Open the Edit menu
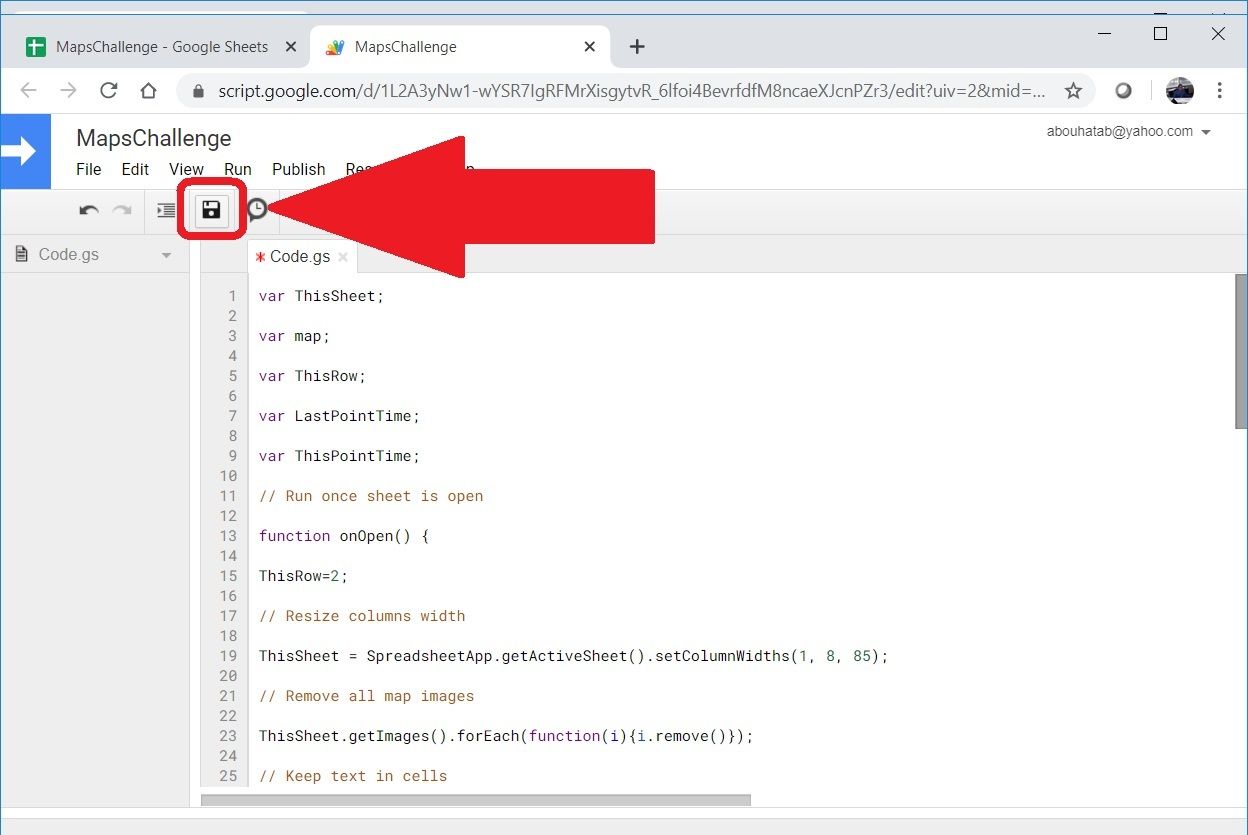 [x=135, y=169]
